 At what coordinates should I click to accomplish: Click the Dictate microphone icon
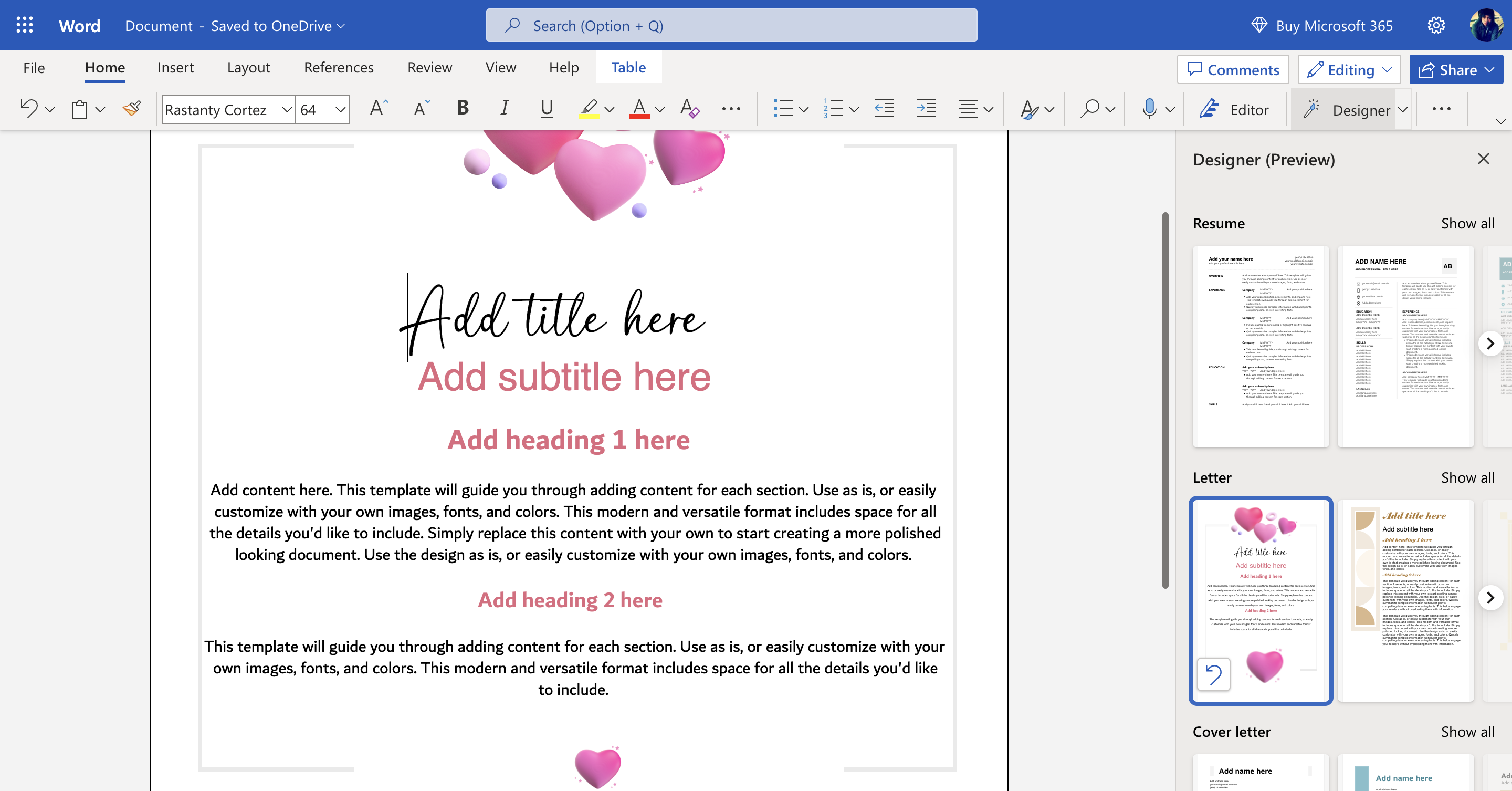coord(1149,109)
